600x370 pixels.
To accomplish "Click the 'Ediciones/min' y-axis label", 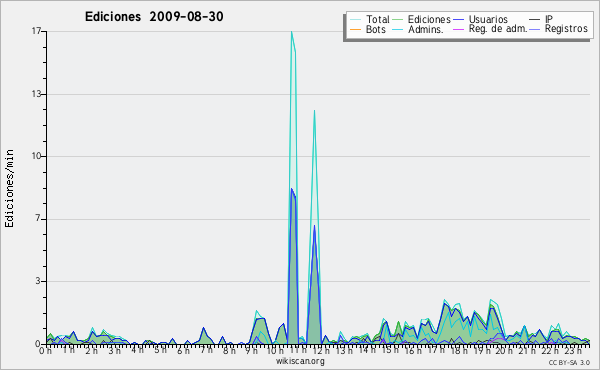I will 9,188.
